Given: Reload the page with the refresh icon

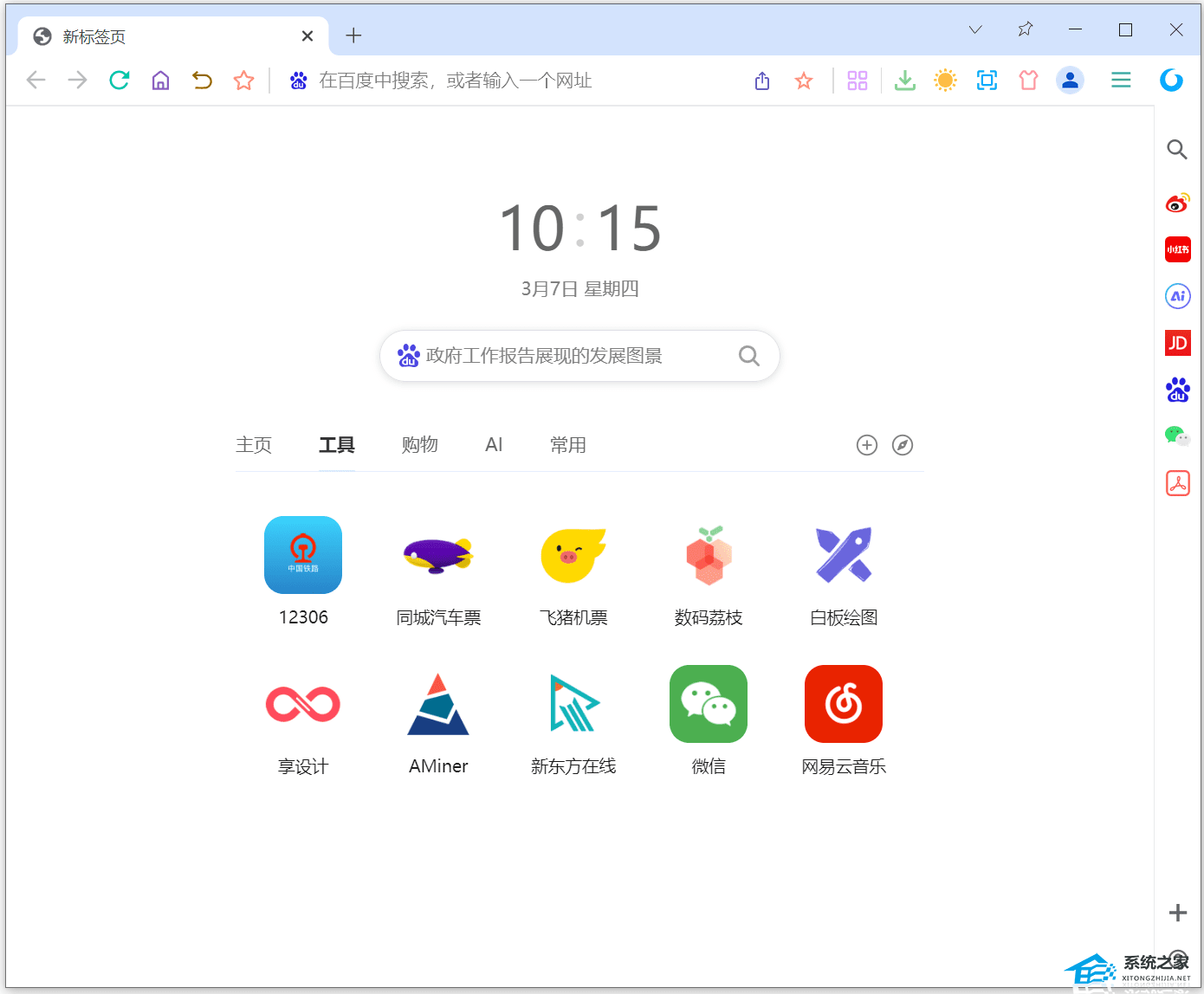Looking at the screenshot, I should click(119, 81).
